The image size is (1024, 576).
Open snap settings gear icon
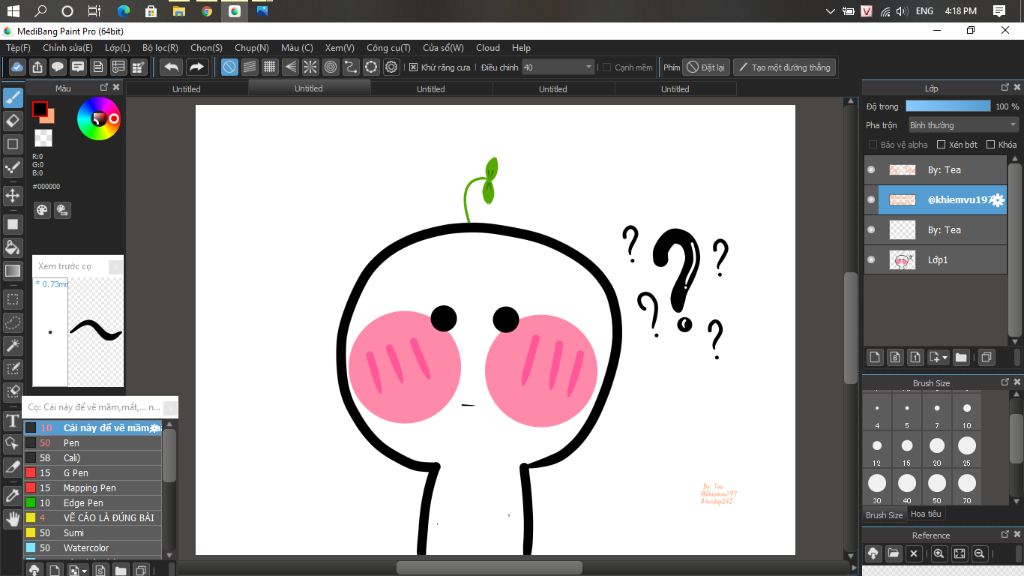click(391, 67)
